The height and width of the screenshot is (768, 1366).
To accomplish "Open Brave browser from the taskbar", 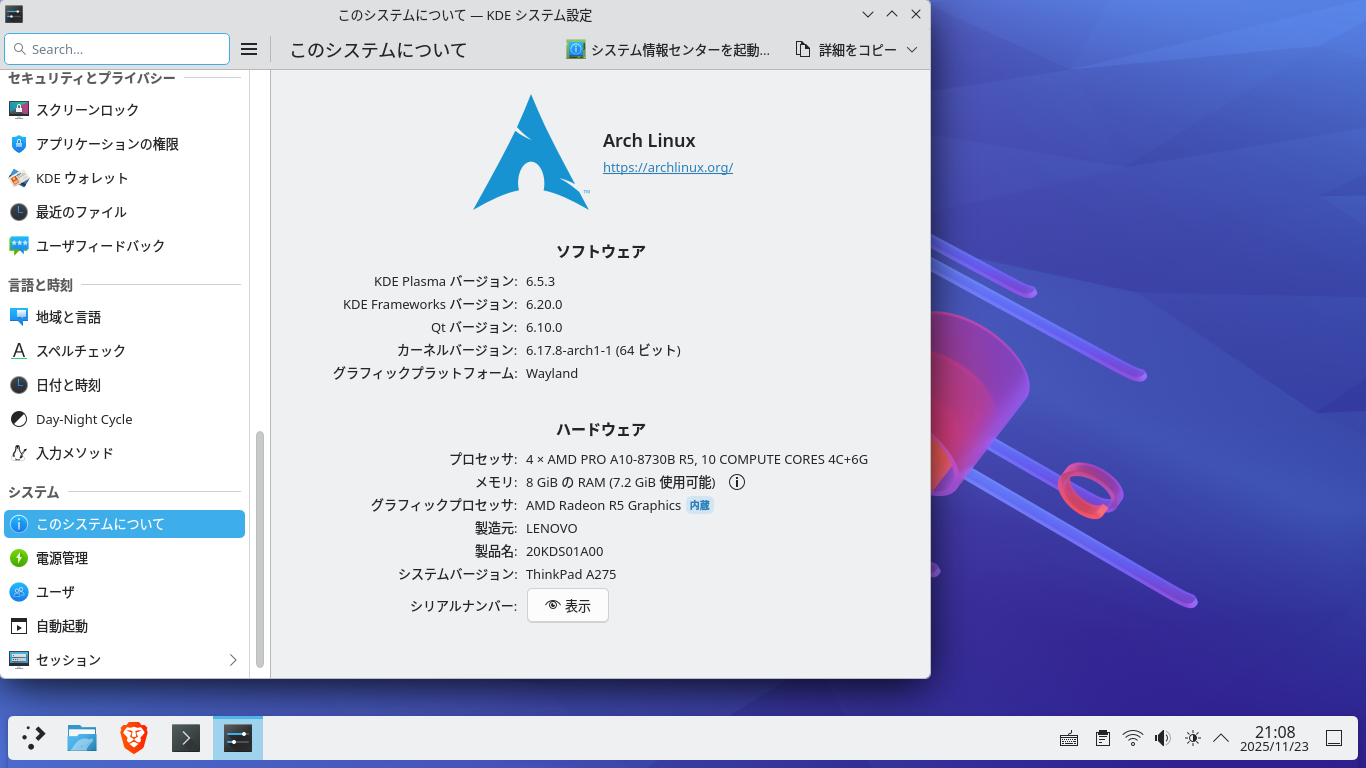I will pos(134,738).
